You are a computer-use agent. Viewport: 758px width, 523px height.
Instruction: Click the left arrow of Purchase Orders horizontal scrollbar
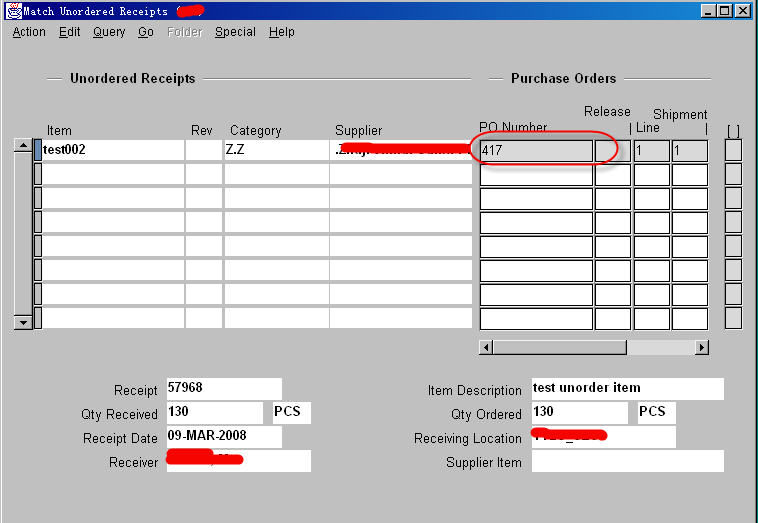coord(486,347)
